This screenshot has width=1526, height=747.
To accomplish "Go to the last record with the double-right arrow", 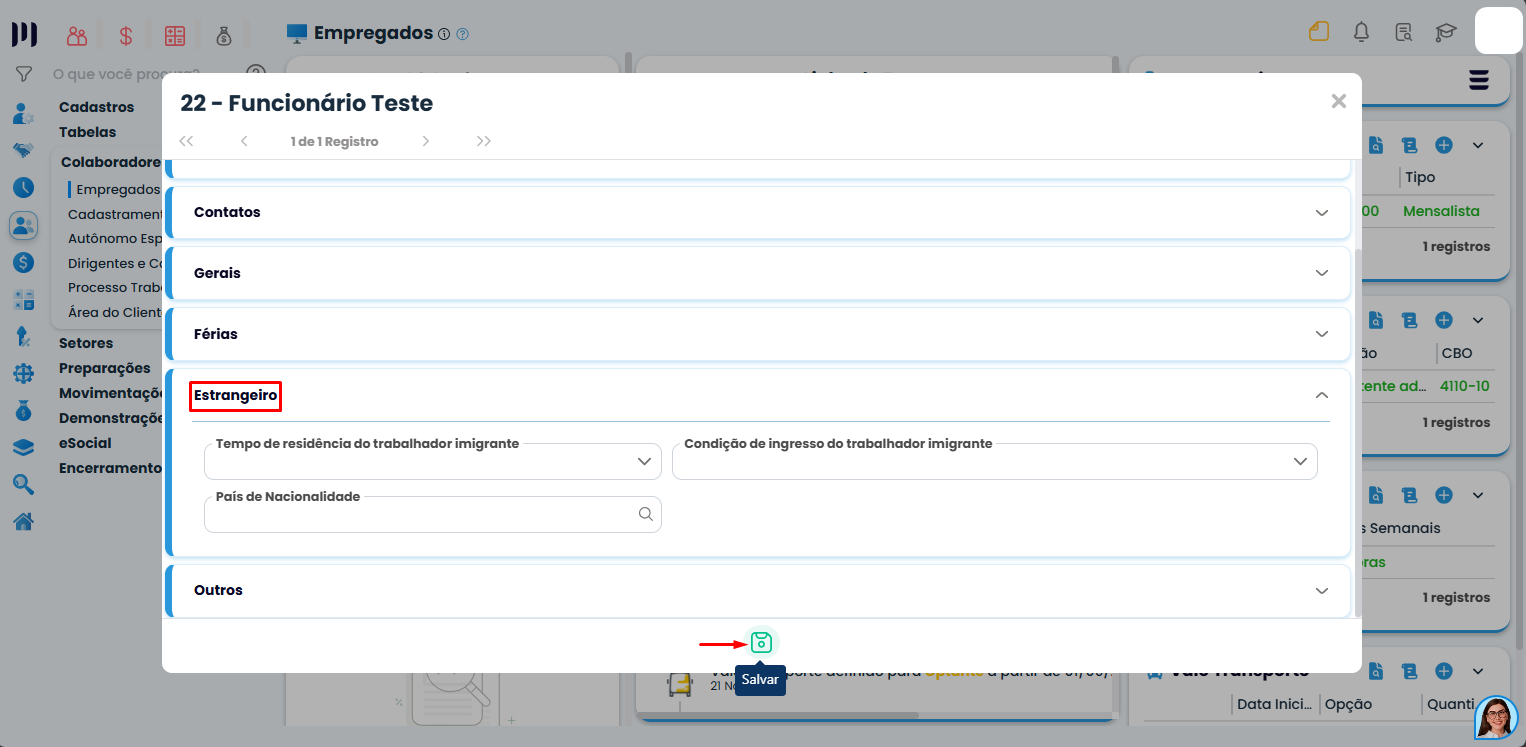I will [484, 141].
